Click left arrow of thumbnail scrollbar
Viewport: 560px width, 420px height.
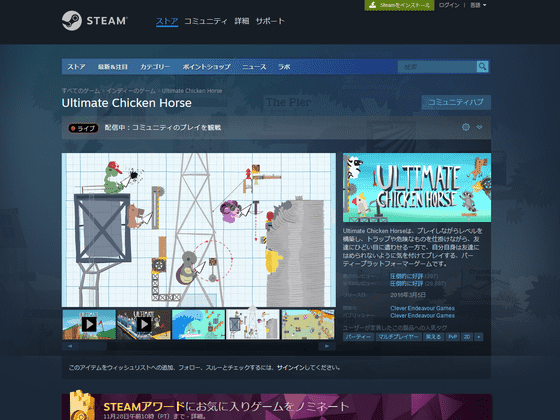coord(70,346)
